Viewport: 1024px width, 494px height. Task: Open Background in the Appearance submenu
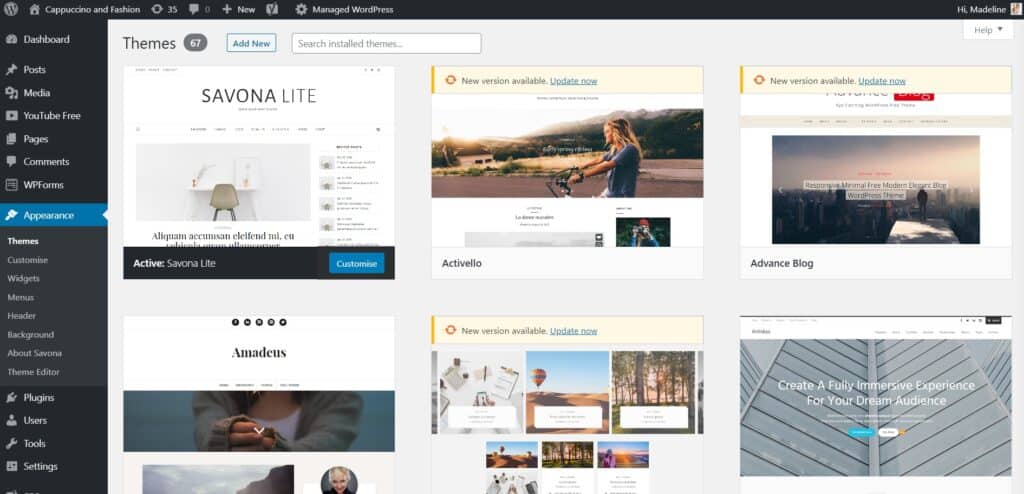click(31, 335)
